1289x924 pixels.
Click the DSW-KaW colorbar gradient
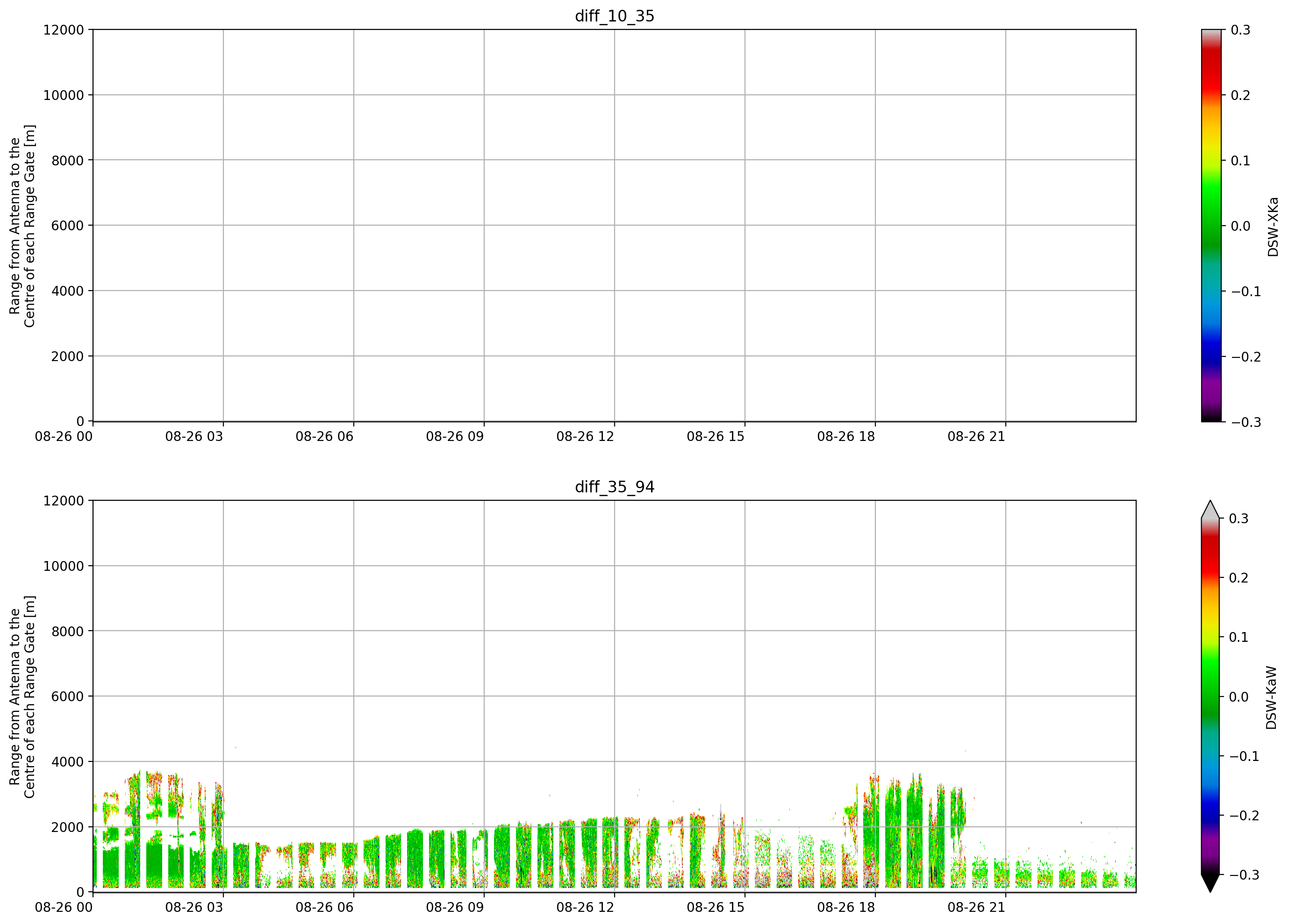pos(1210,696)
